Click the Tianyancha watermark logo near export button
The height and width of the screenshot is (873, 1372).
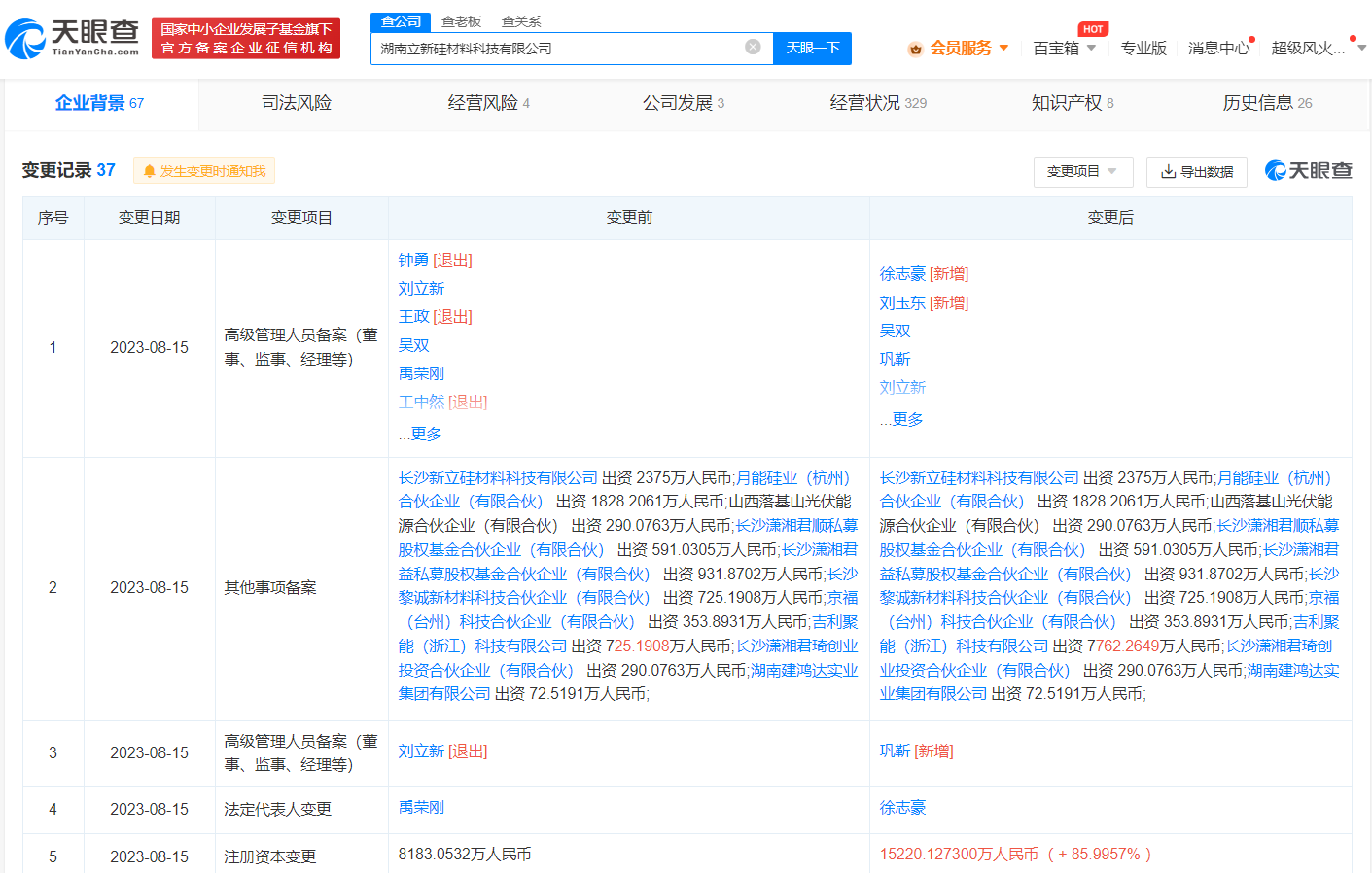click(x=1311, y=169)
